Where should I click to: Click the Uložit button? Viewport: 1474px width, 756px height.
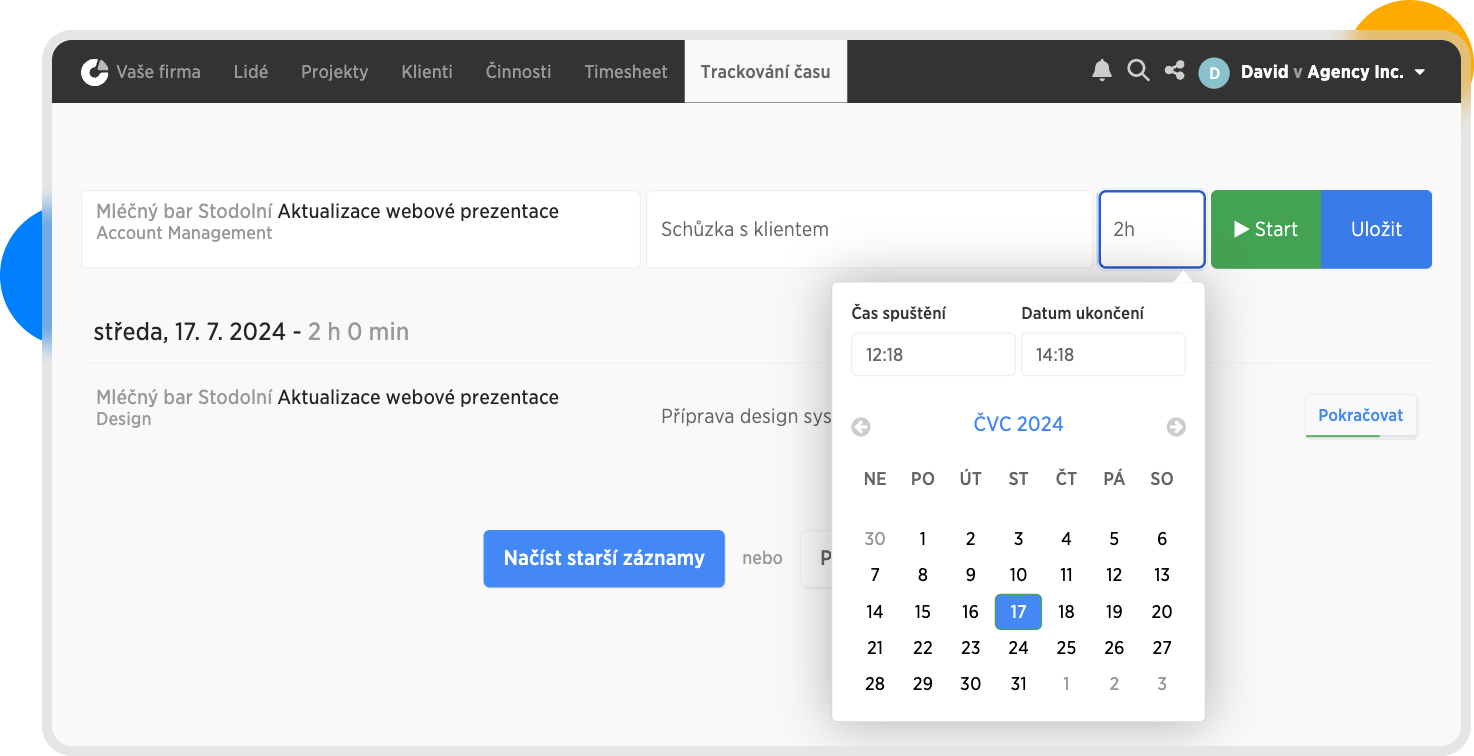(x=1376, y=229)
